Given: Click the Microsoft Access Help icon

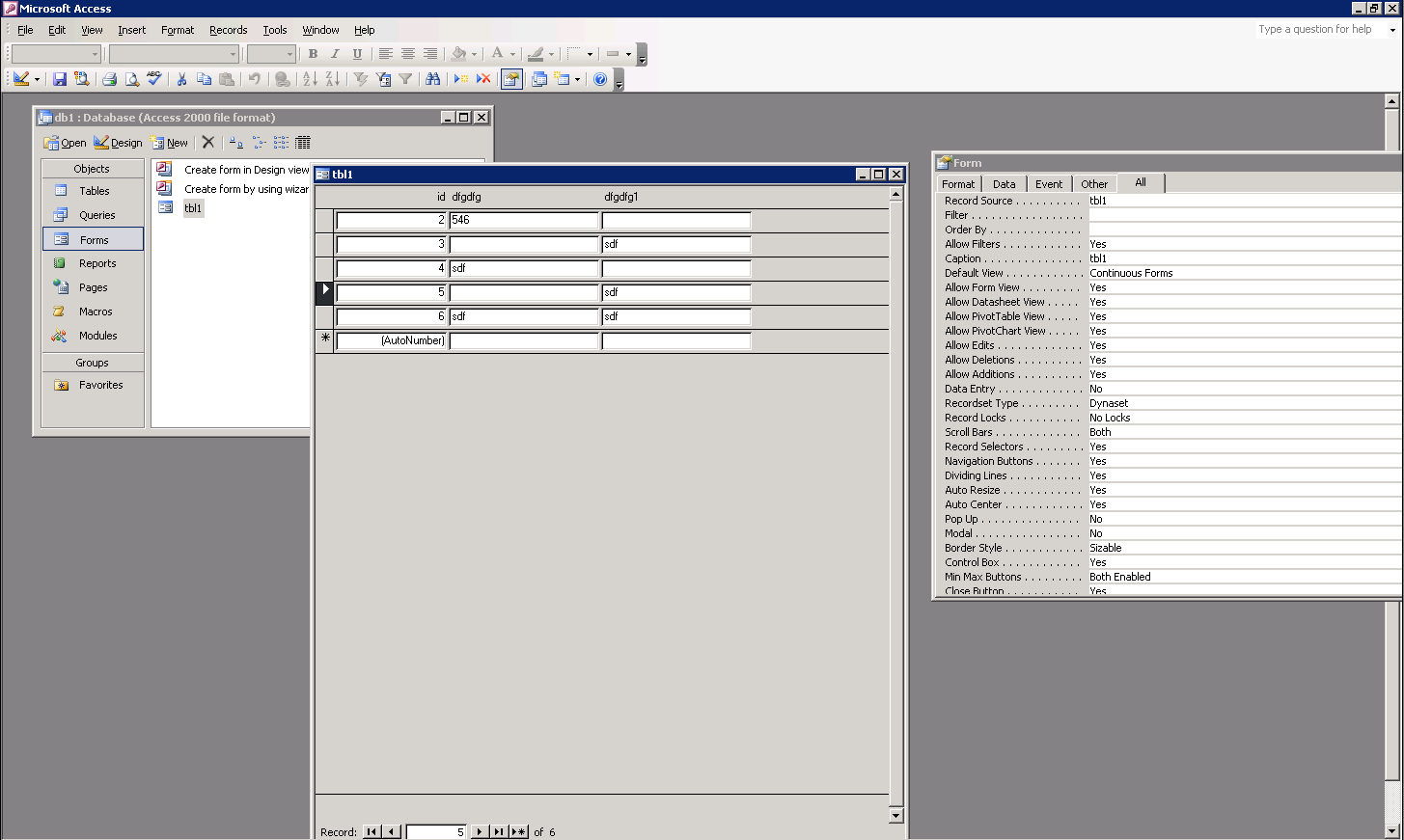Looking at the screenshot, I should click(x=600, y=79).
